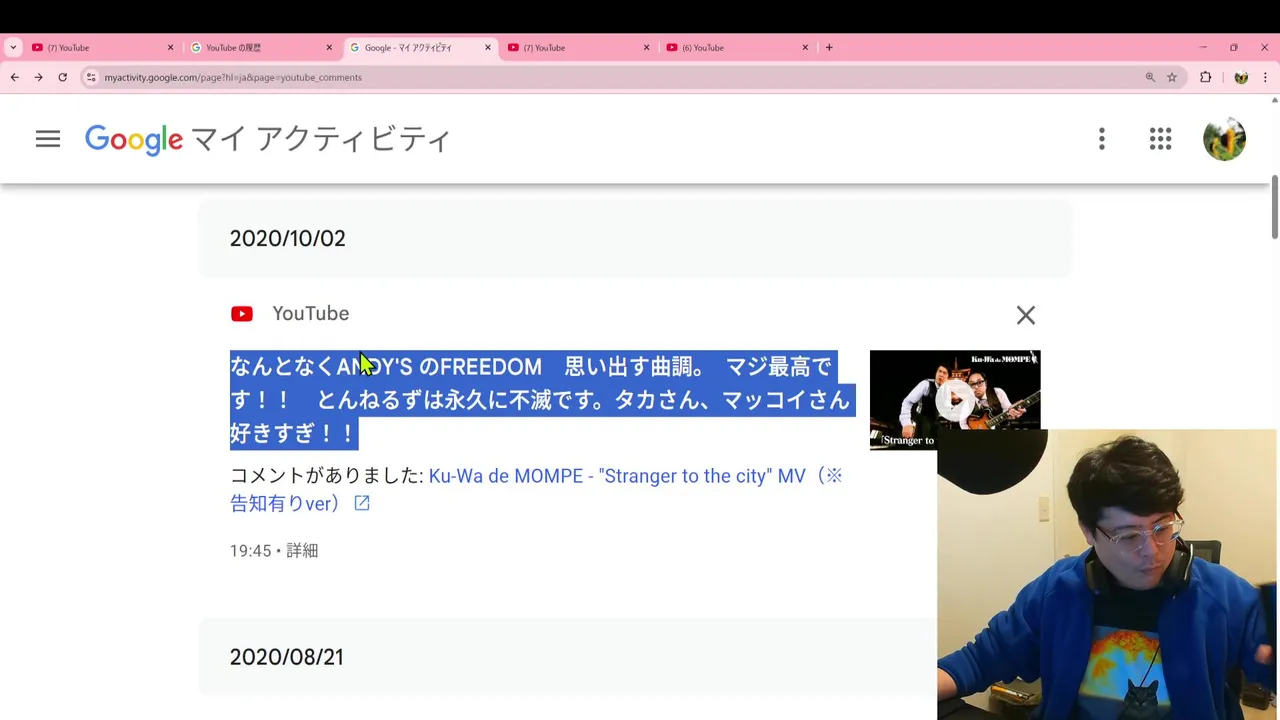The width and height of the screenshot is (1280, 720).
Task: Close the '(6) YouTube' tab
Action: [805, 47]
